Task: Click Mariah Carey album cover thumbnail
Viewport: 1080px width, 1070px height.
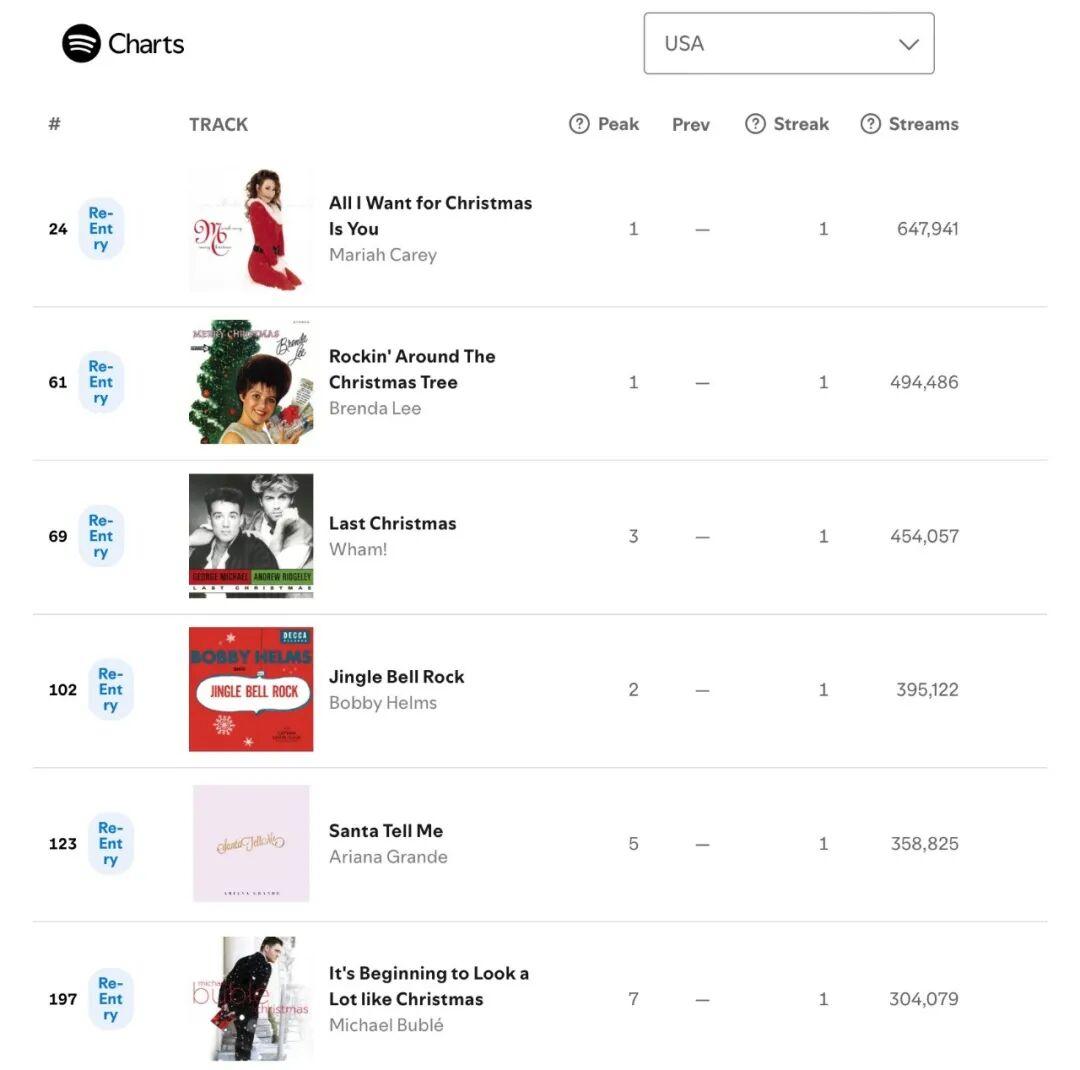Action: (251, 229)
